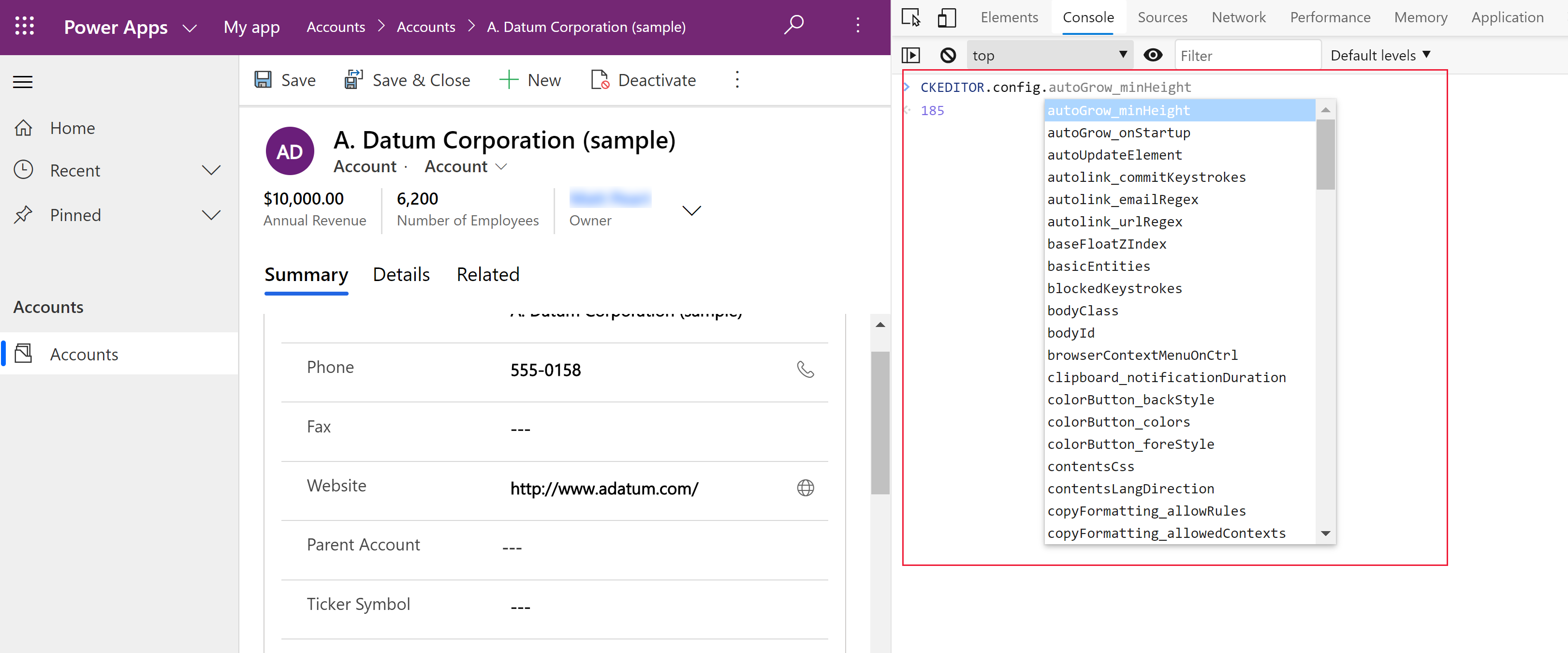This screenshot has height=653, width=1568.
Task: Scroll the console autocomplete list down
Action: click(x=1326, y=534)
